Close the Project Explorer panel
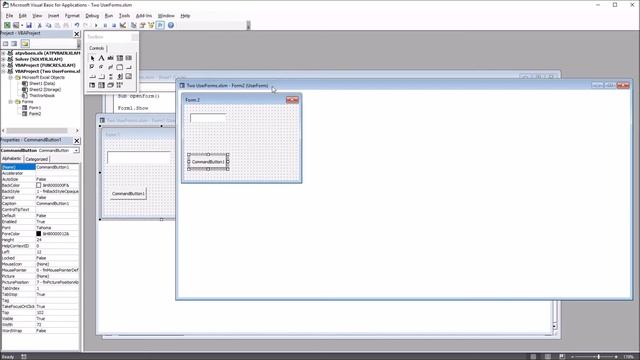Screen dimensions: 640x360 click(77, 34)
